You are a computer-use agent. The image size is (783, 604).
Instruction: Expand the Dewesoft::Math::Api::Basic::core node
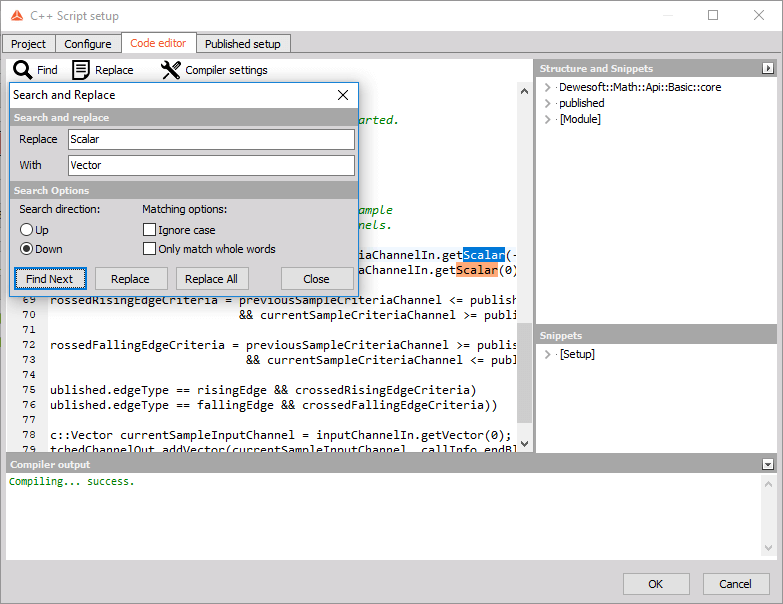[548, 87]
